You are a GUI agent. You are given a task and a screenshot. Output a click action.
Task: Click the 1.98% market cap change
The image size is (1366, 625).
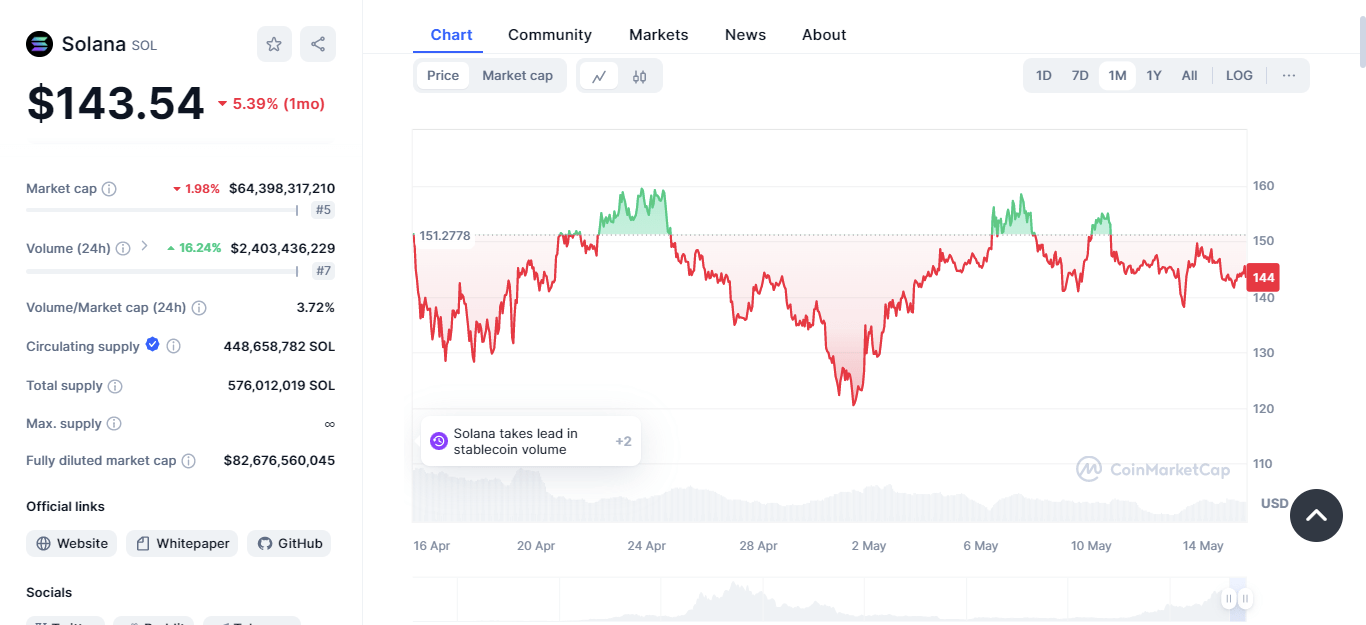196,189
